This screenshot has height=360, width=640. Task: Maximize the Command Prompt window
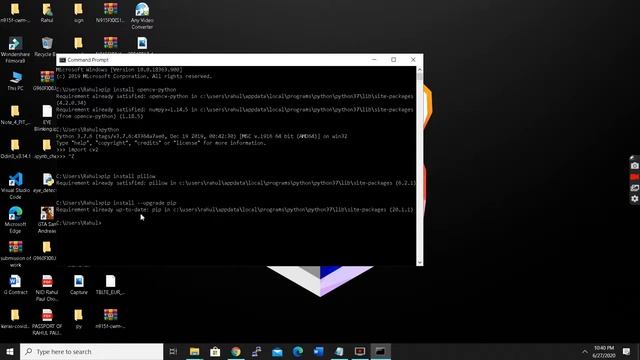pyautogui.click(x=393, y=60)
